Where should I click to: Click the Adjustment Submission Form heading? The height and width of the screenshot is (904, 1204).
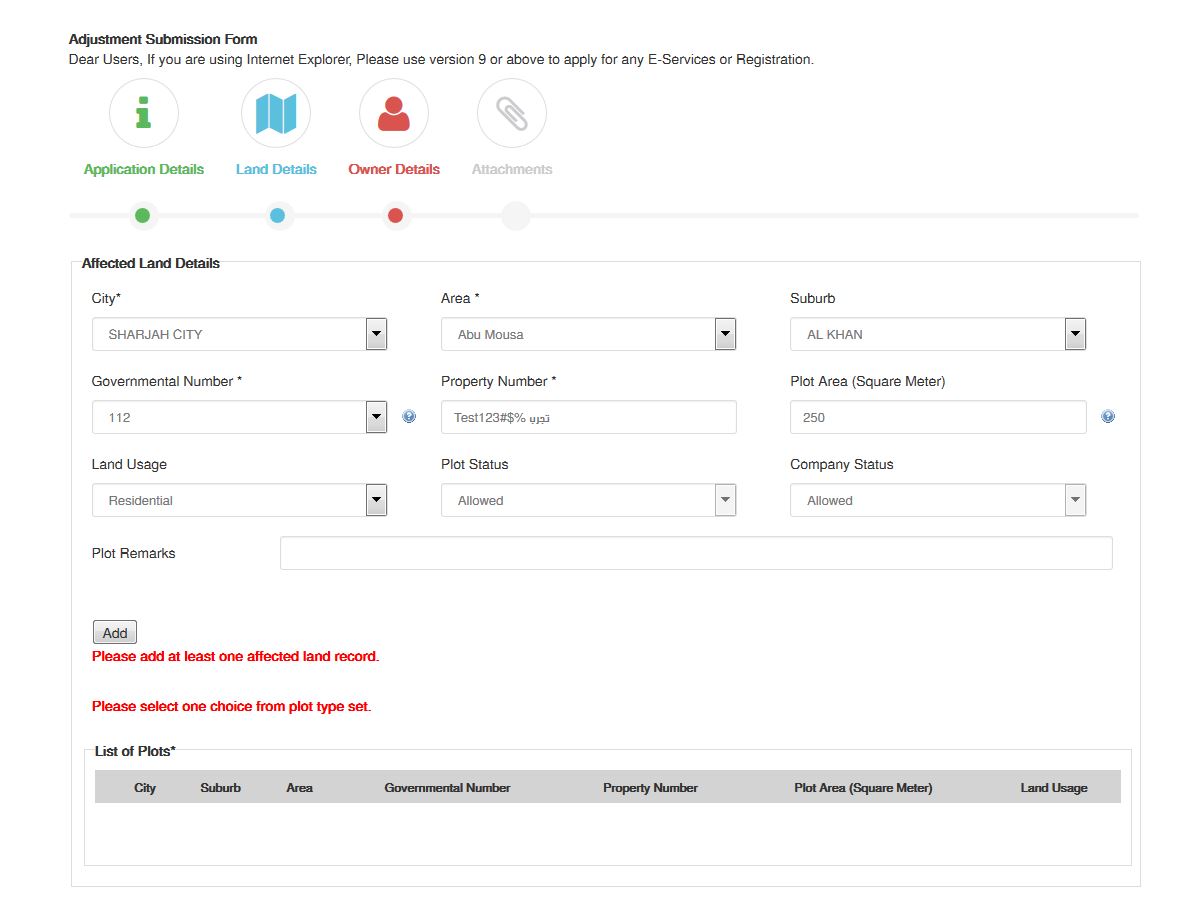pos(163,40)
